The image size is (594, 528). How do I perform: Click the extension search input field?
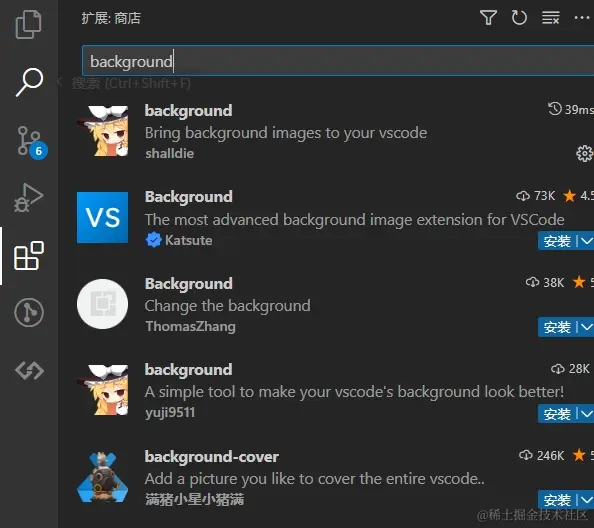pyautogui.click(x=338, y=61)
